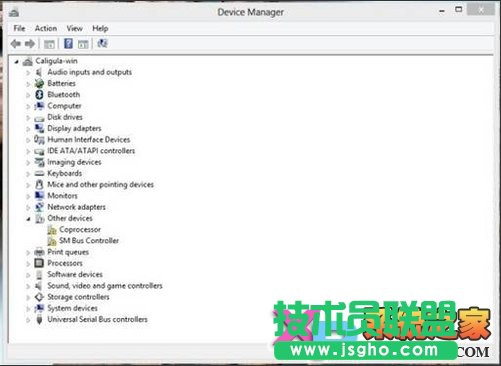
Task: Expand the Audio inputs and outputs arrow
Action: tap(28, 72)
